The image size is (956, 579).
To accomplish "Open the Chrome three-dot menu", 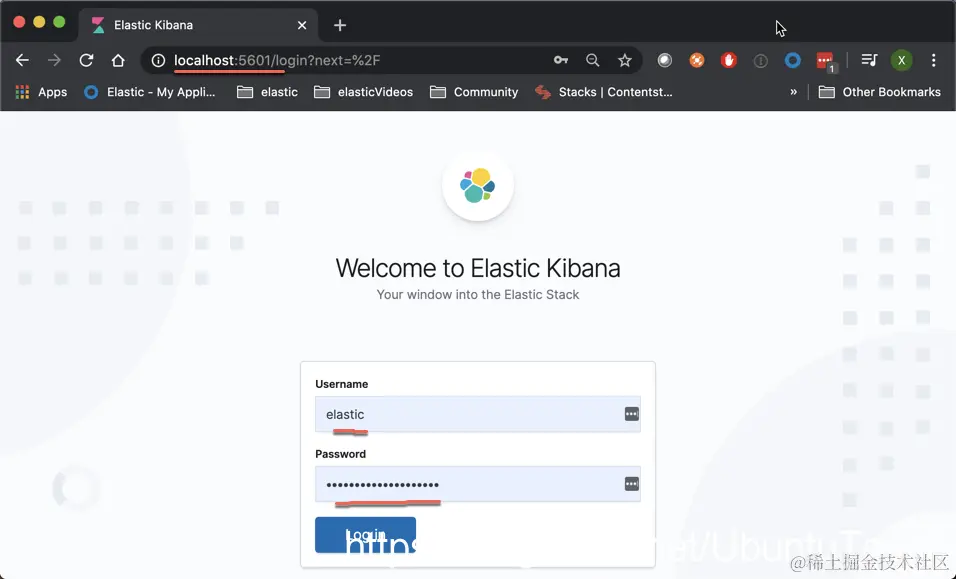I will (933, 60).
